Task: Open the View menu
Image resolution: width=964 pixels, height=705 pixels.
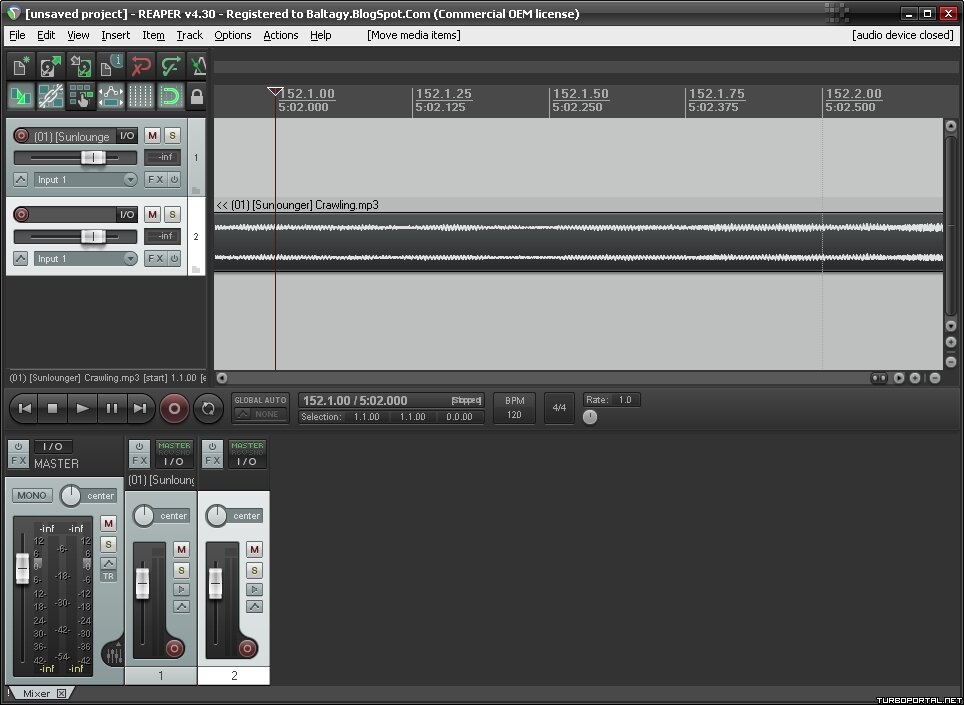Action: 78,35
